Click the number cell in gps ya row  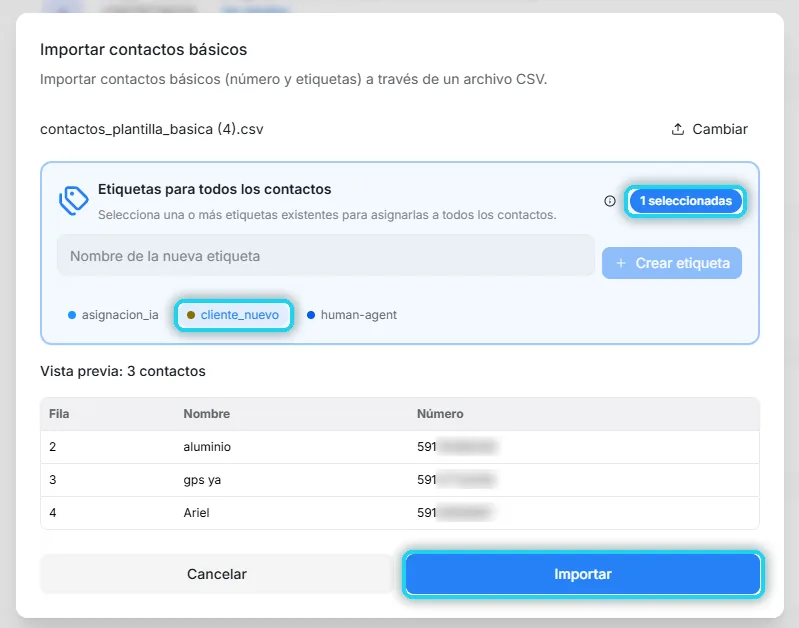(457, 480)
